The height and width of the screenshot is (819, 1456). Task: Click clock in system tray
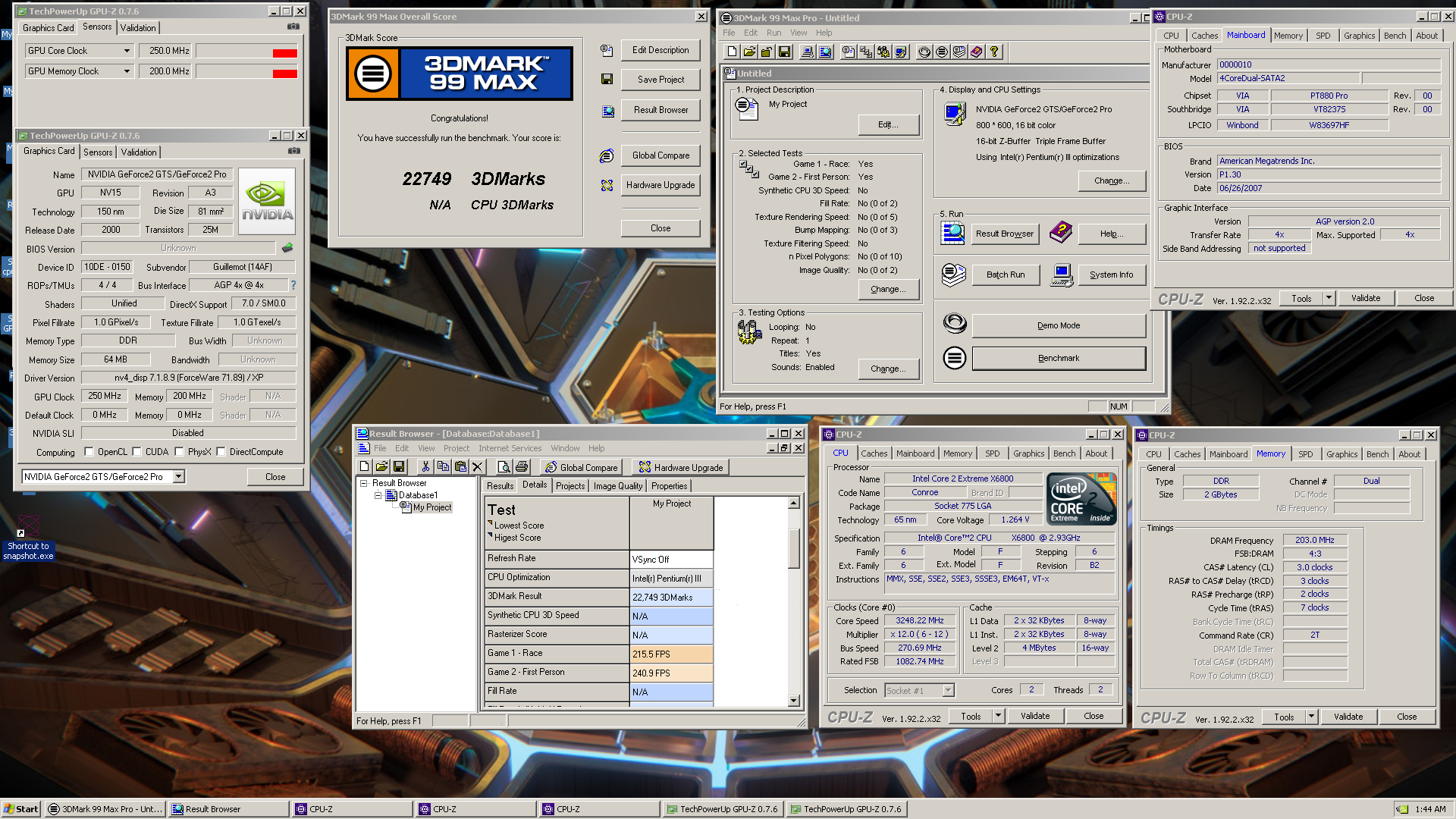coord(1430,809)
